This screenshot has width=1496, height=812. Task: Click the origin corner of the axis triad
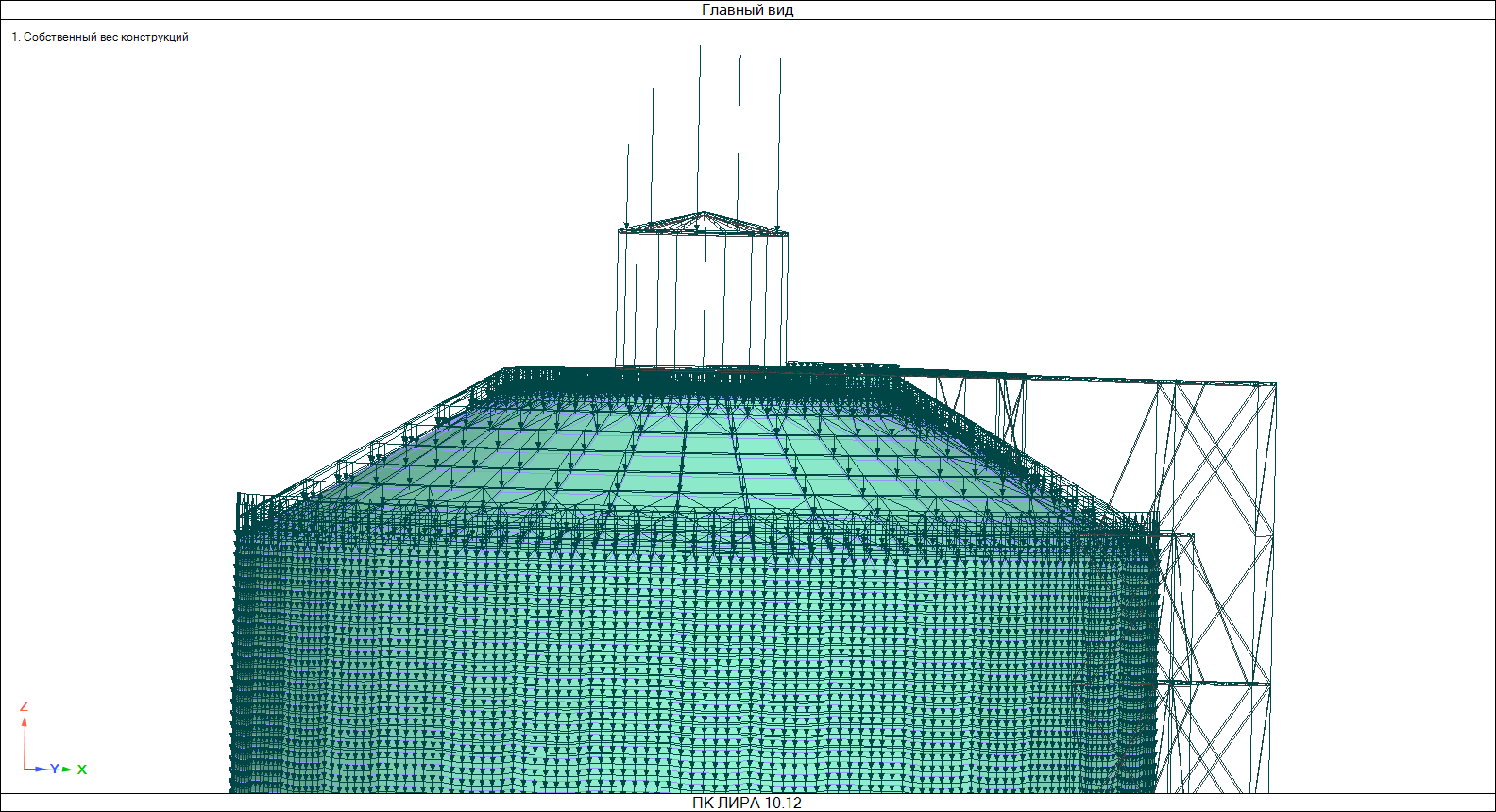25,769
